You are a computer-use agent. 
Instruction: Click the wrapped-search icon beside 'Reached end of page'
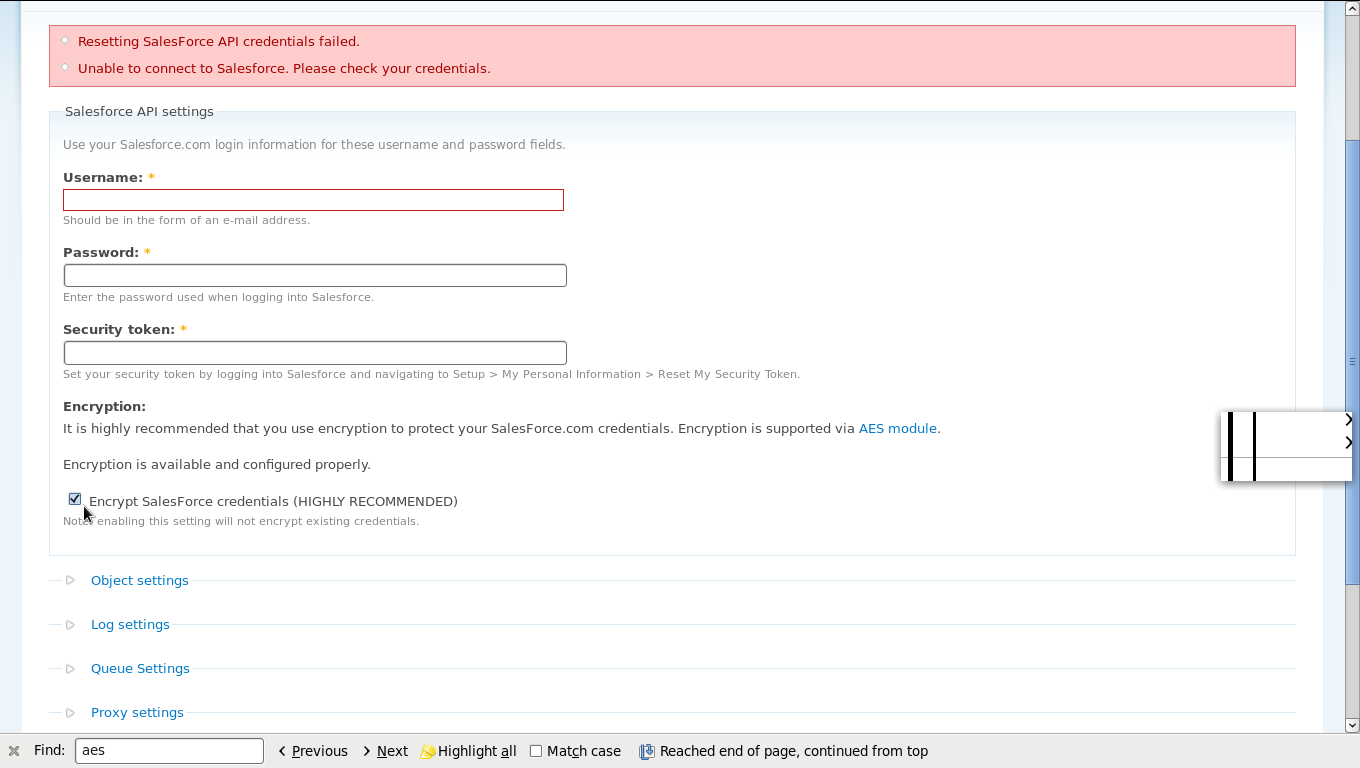coord(647,751)
